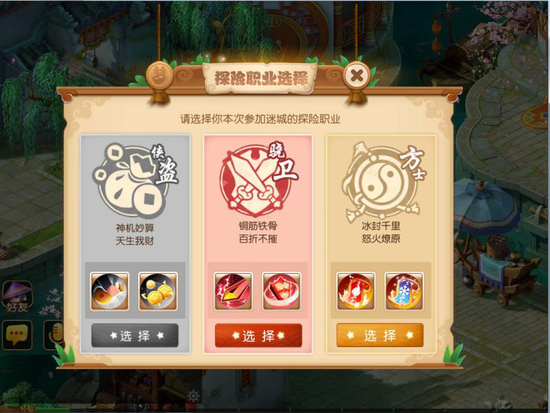Image resolution: width=550 pixels, height=413 pixels.
Task: Select the 侠盗 first skill icon
Action: (x=109, y=291)
